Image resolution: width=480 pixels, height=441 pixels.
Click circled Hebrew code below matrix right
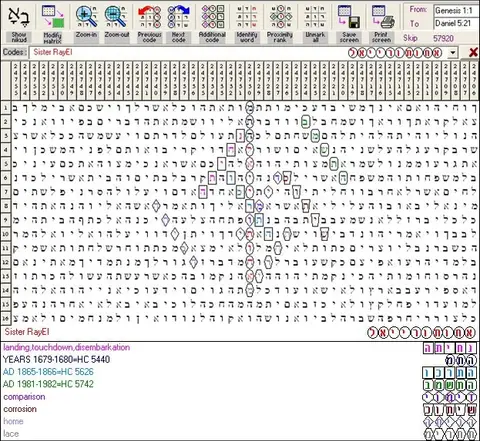click(x=421, y=333)
